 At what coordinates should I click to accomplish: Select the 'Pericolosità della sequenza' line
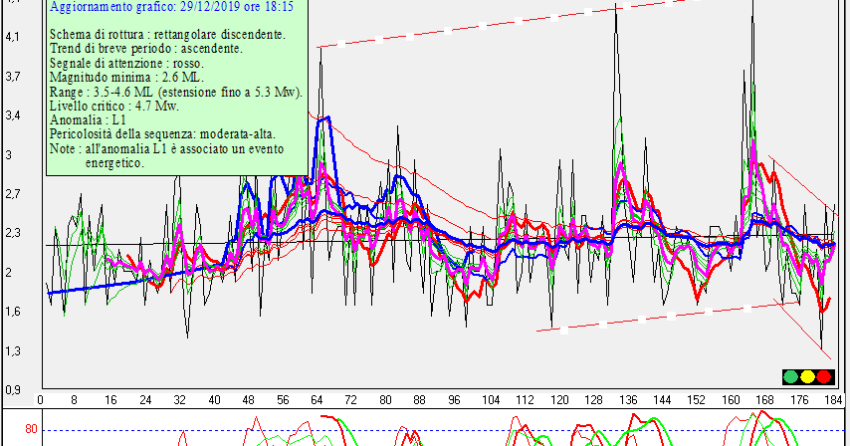coord(163,134)
